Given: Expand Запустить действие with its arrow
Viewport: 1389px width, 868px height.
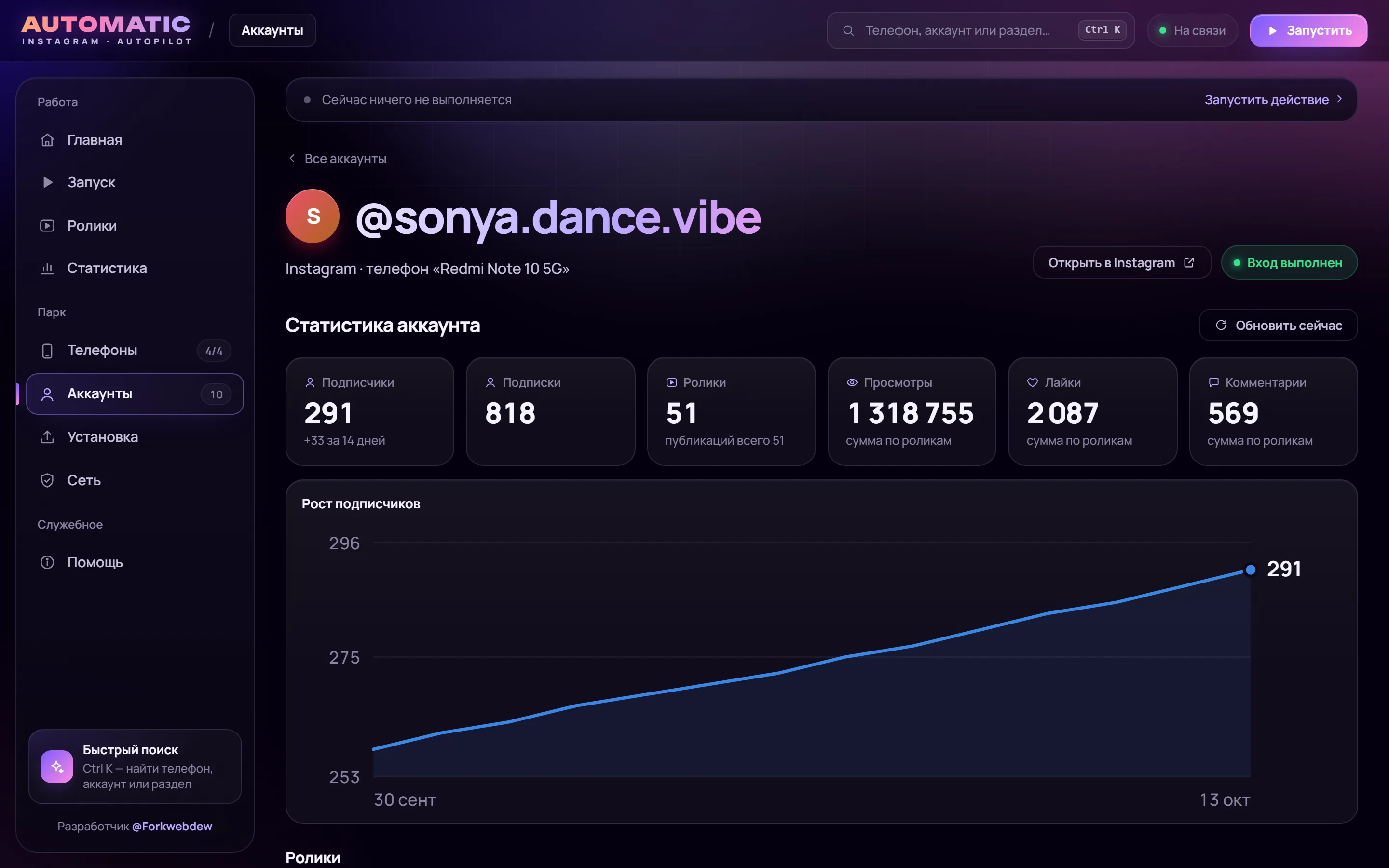Looking at the screenshot, I should (1339, 99).
